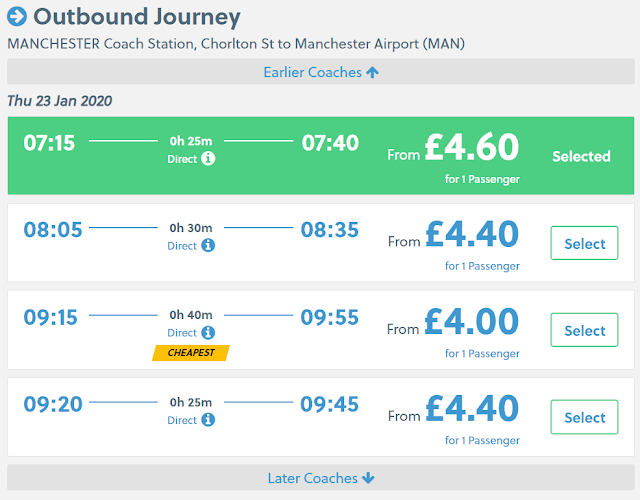Load Earlier Coaches
The image size is (640, 500).
tap(320, 72)
